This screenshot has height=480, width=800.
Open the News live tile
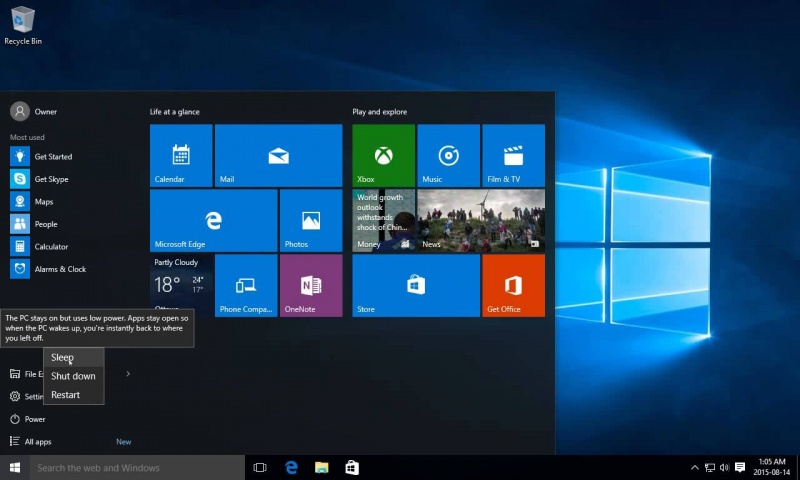coord(481,220)
